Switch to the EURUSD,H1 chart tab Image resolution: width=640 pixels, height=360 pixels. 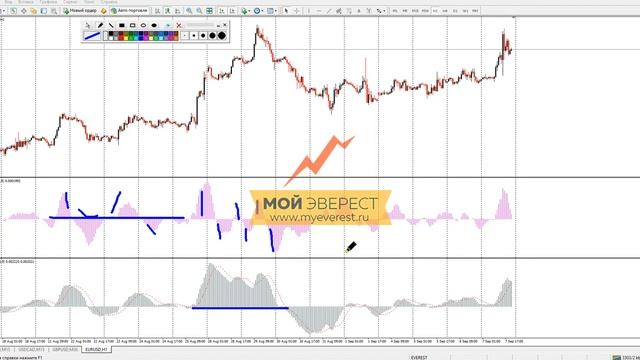96,350
